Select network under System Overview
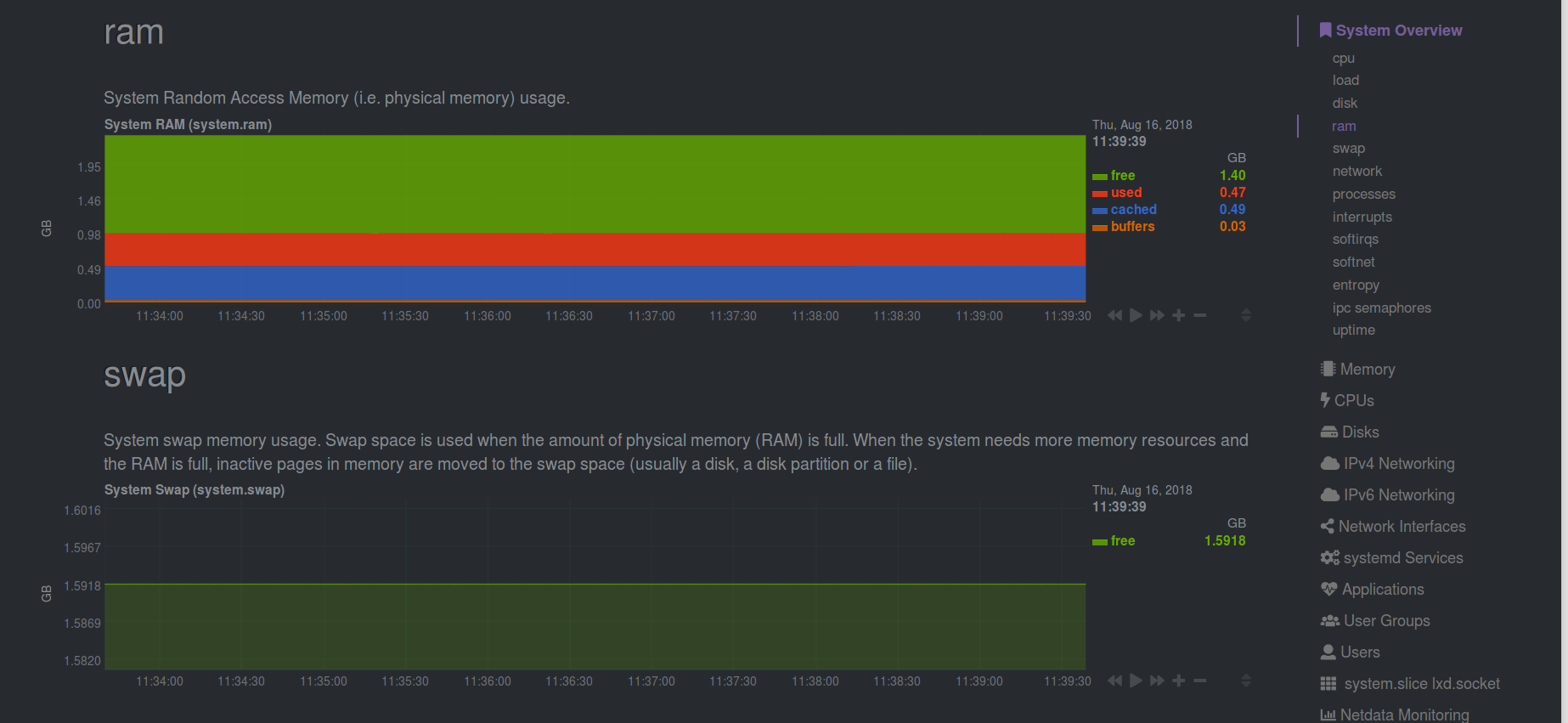1568x723 pixels. click(1357, 171)
